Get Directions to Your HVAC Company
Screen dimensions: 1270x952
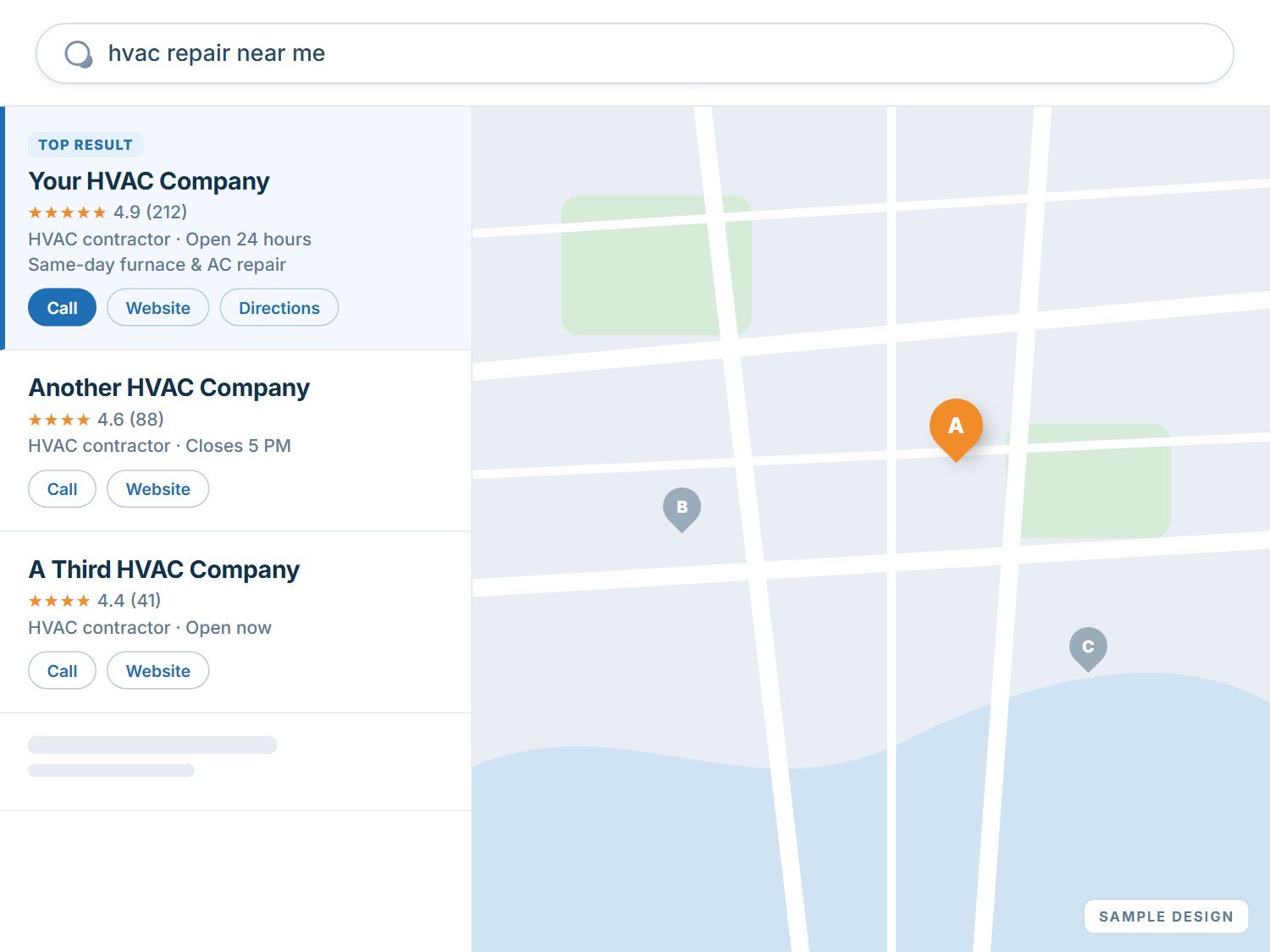pyautogui.click(x=279, y=307)
